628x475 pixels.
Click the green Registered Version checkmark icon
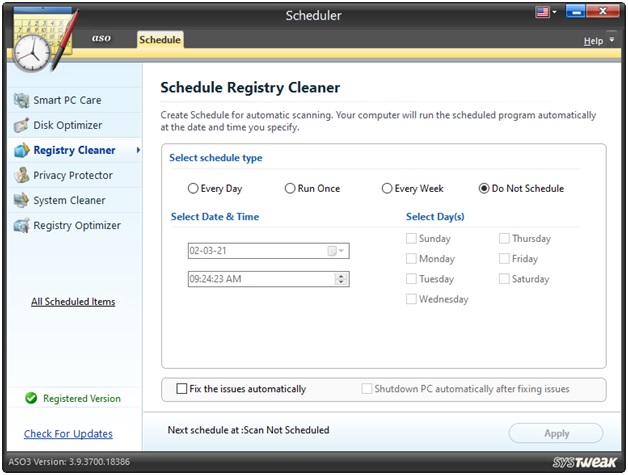31,398
